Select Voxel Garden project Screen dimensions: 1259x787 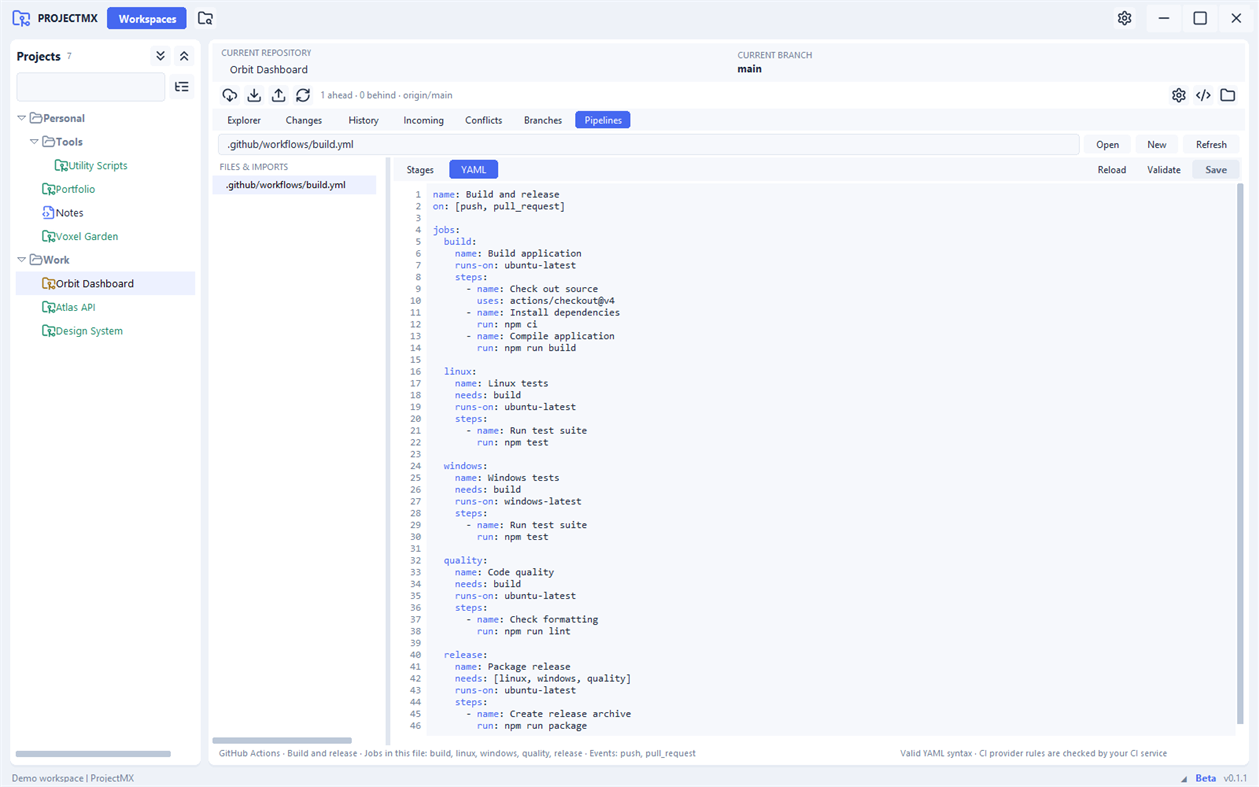(87, 237)
